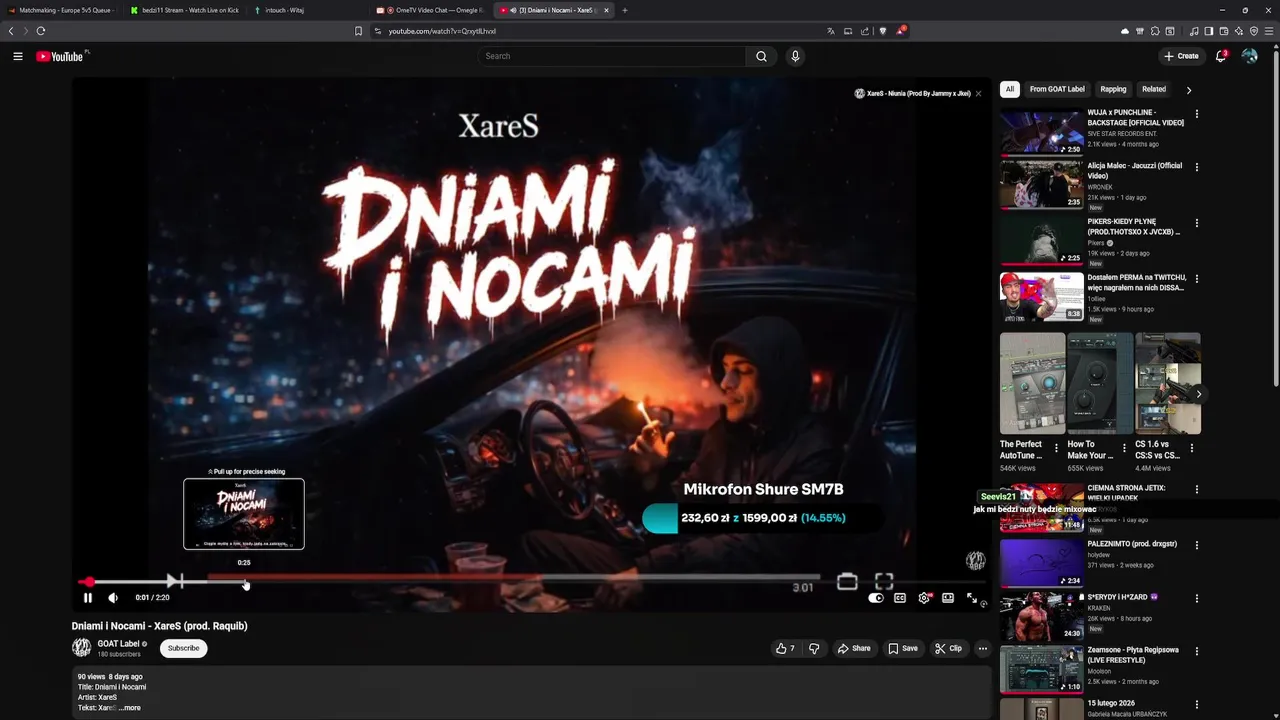Open the Brave shields icon
1280x720 pixels.
point(882,31)
